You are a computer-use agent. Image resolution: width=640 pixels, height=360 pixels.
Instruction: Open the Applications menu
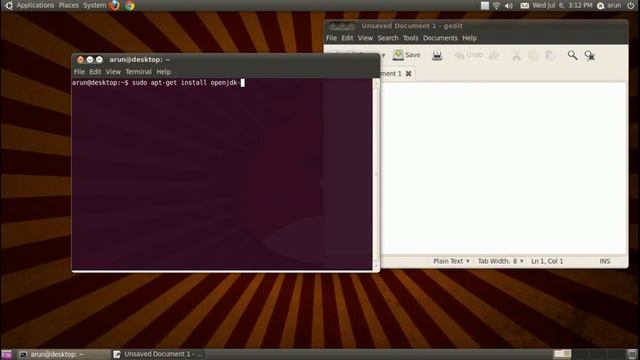pyautogui.click(x=35, y=5)
